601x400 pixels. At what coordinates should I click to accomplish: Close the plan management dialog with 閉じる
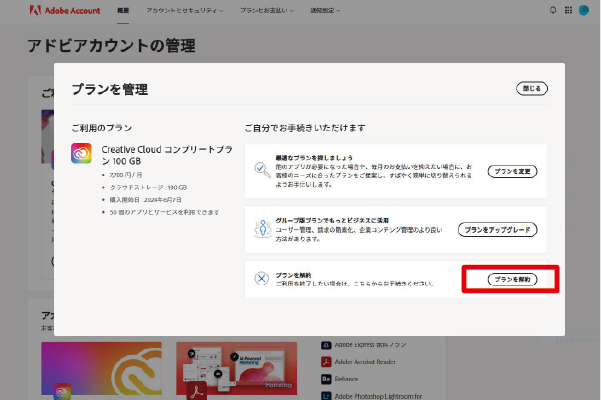532,89
